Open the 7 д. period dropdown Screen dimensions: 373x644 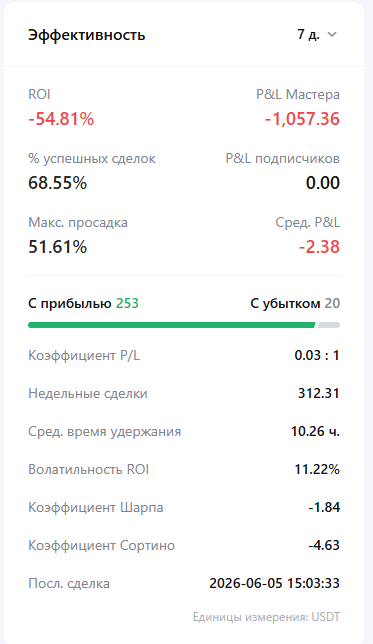coord(317,34)
